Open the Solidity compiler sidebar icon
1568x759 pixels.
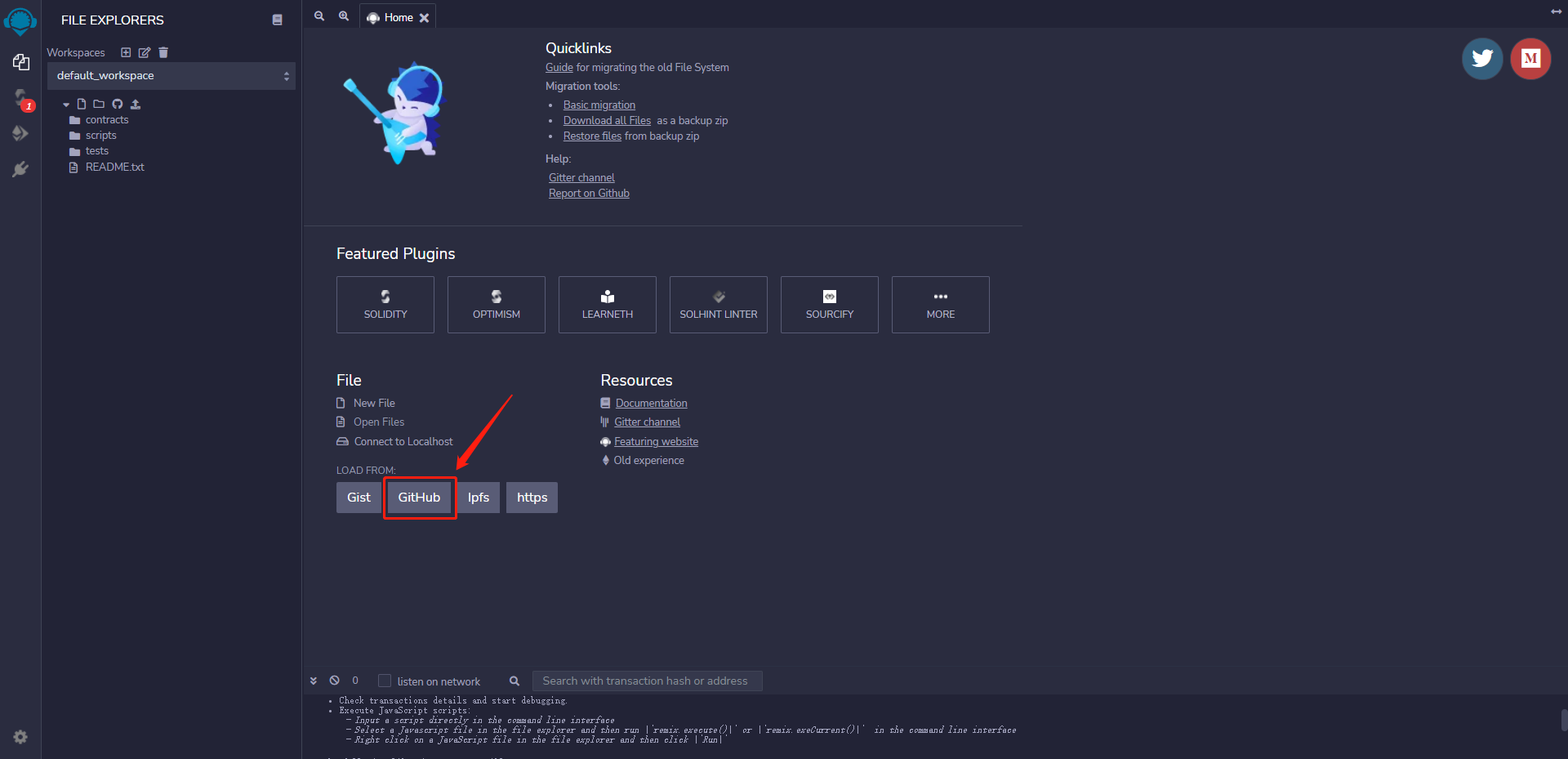[x=22, y=100]
